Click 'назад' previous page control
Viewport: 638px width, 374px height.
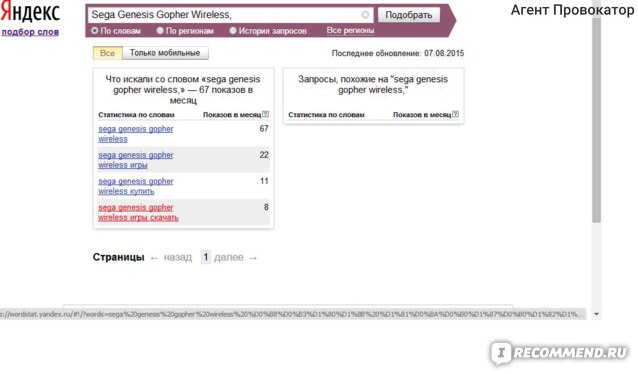pos(171,258)
